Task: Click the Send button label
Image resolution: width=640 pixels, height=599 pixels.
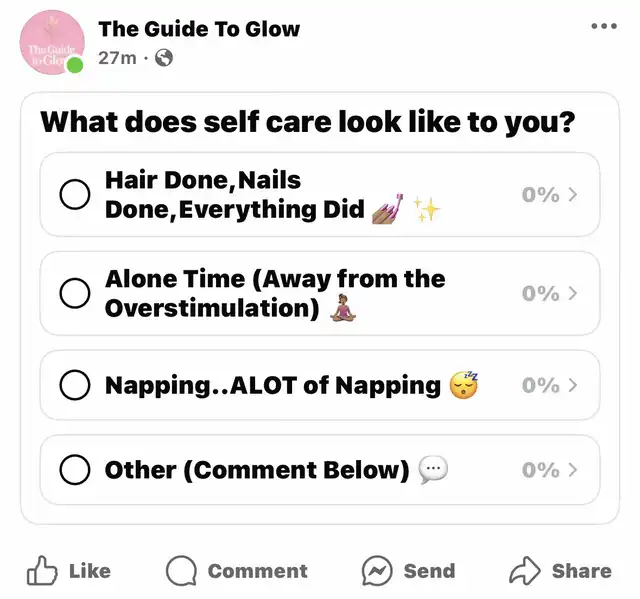Action: 429,571
